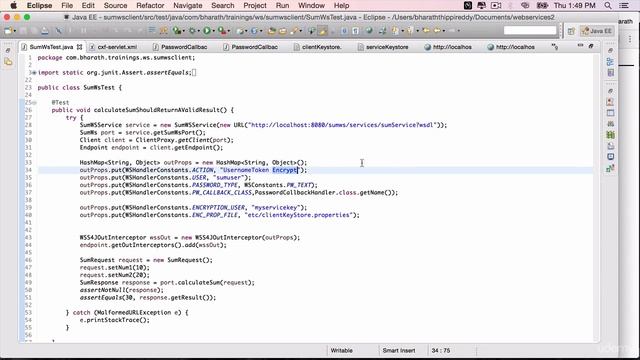Viewport: 640px width, 360px height.
Task: Open the Project menu
Action: [x=255, y=6]
